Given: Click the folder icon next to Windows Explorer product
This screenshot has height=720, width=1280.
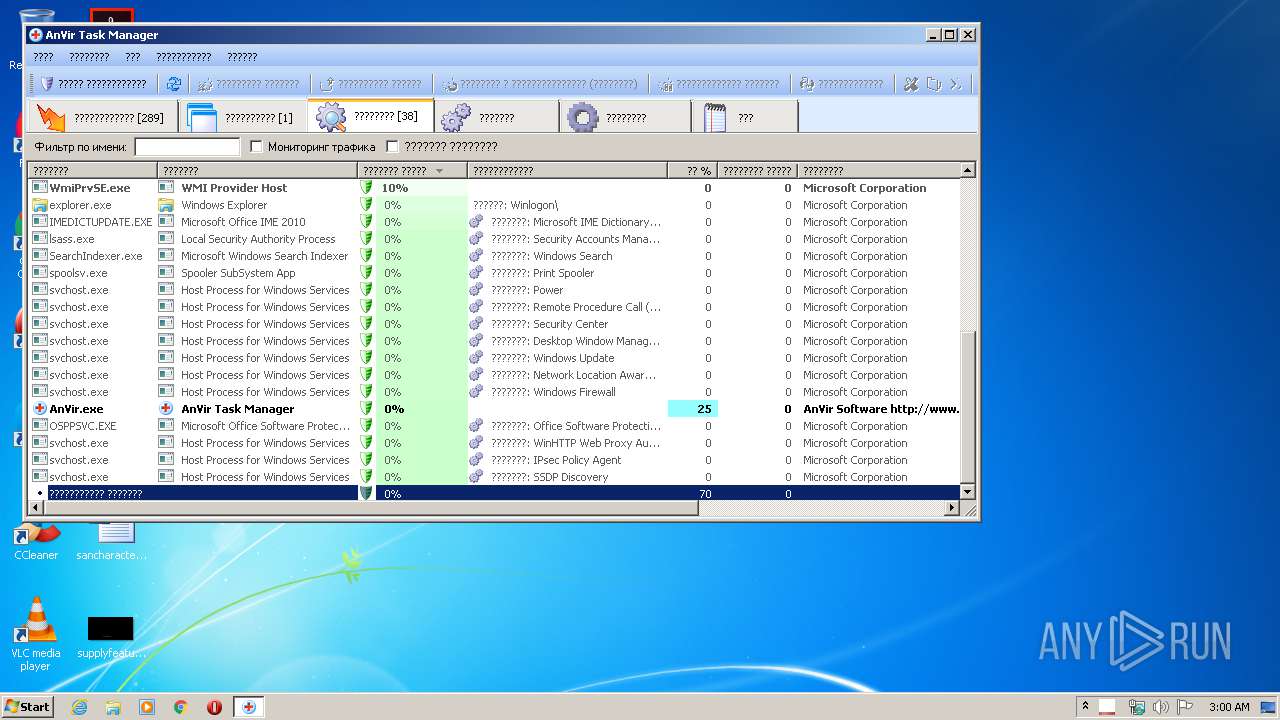Looking at the screenshot, I should 166,205.
